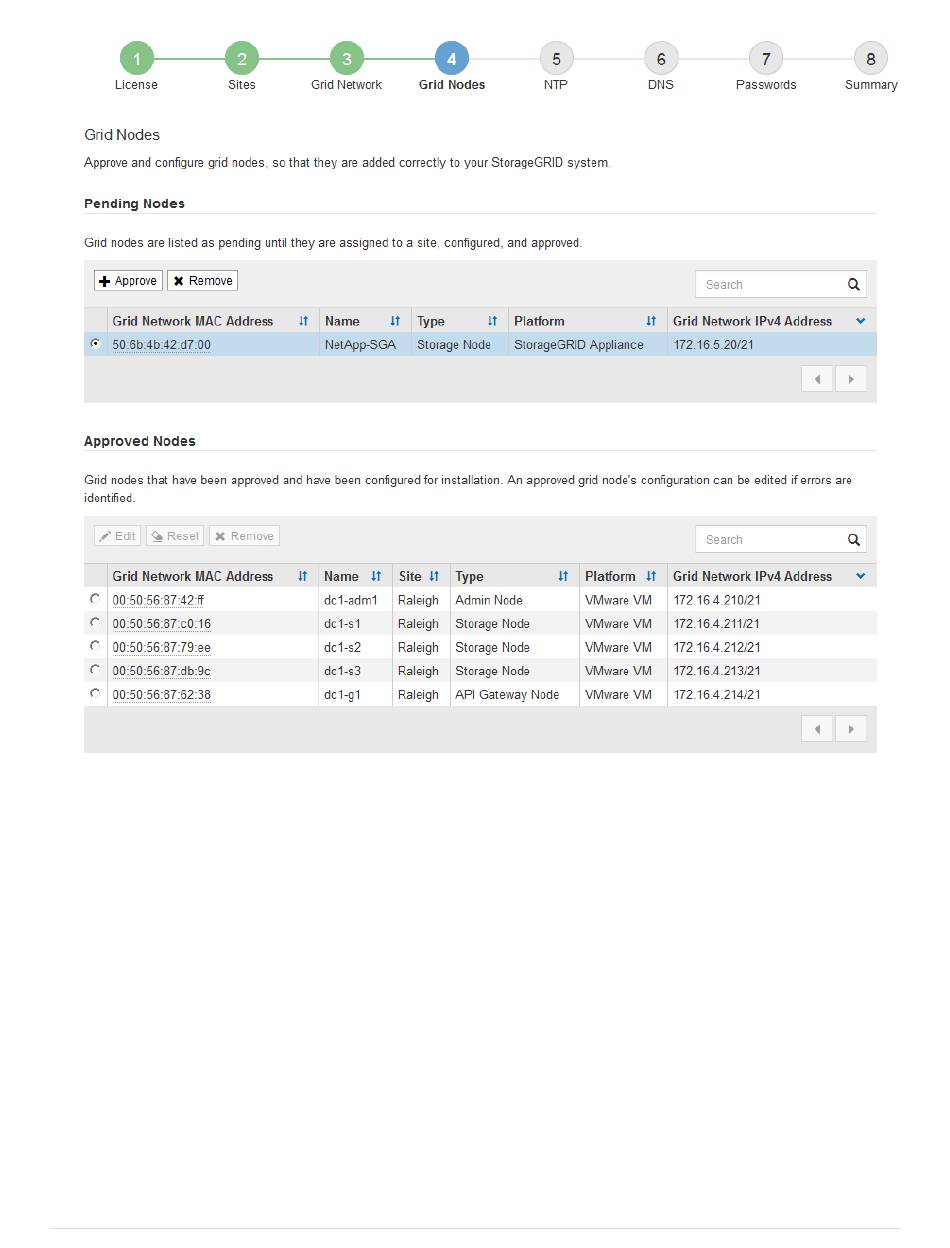This screenshot has height=1248, width=950.
Task: Click the dc1-g1 name cell
Action: 355,695
